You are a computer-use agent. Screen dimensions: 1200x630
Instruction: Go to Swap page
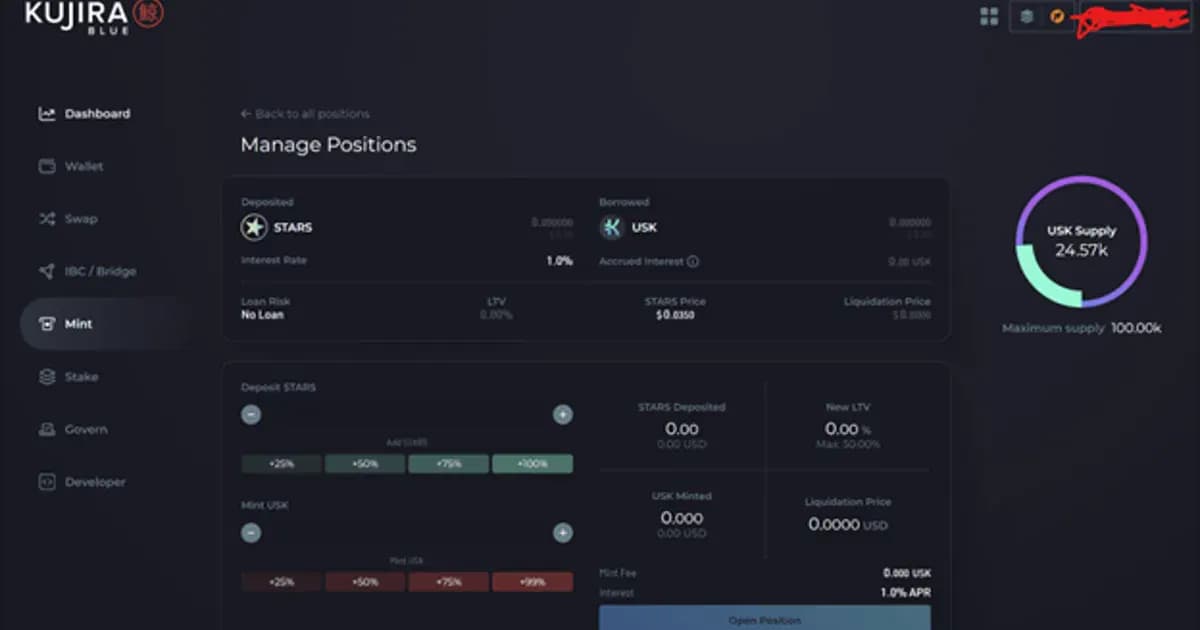tap(81, 219)
